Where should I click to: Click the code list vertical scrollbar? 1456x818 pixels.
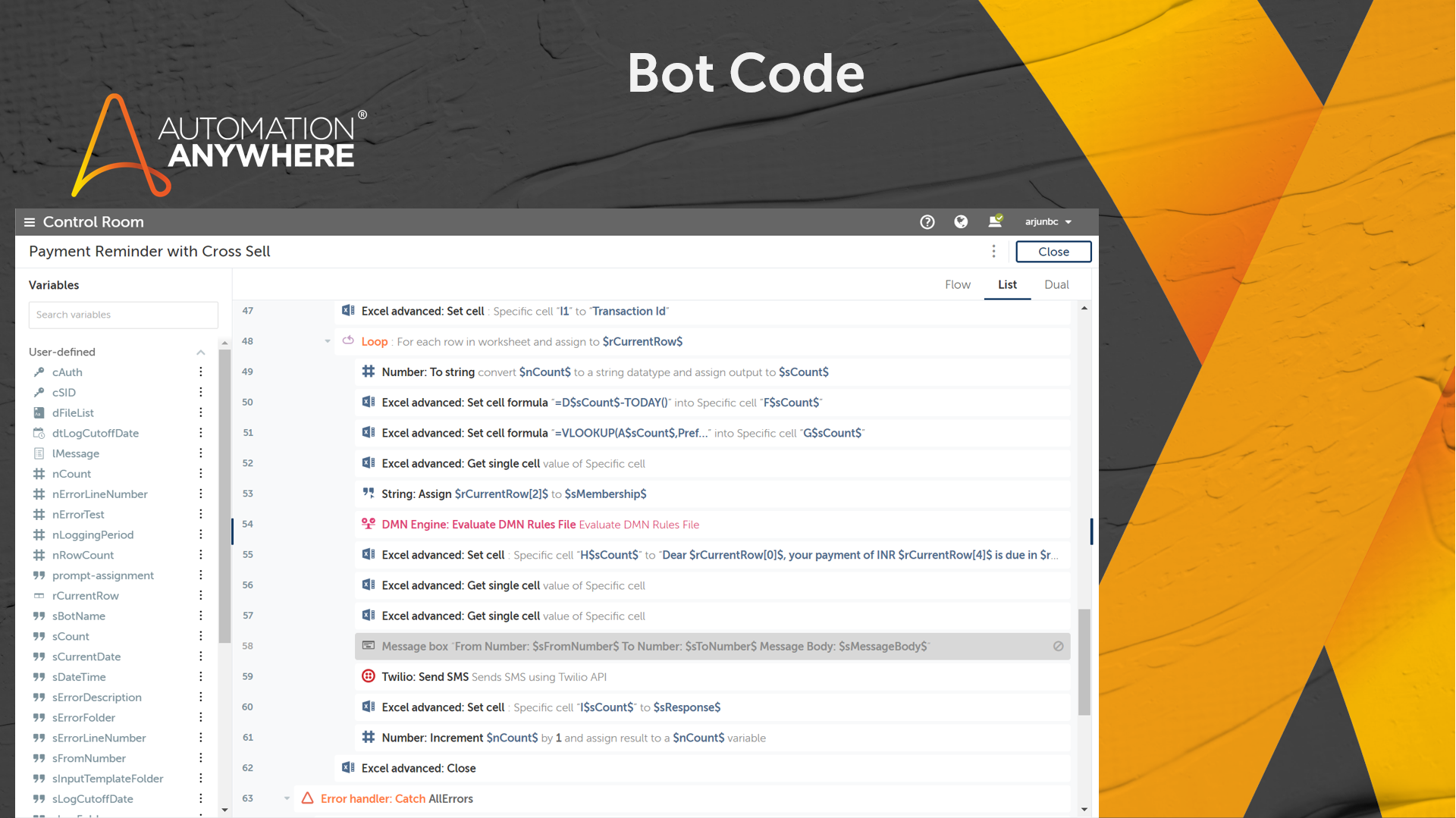pos(1084,661)
